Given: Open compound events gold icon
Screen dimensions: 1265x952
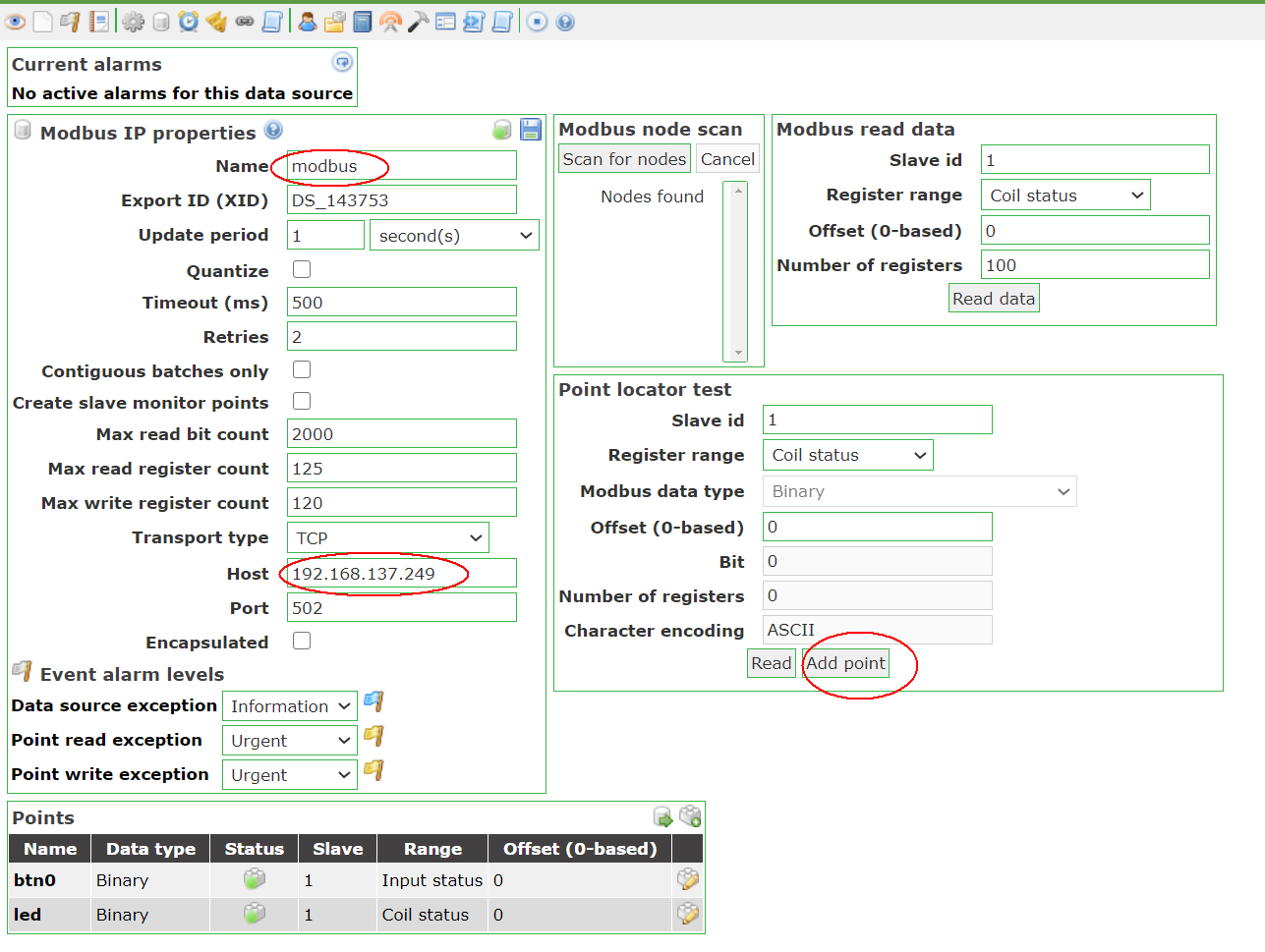Looking at the screenshot, I should tap(216, 22).
